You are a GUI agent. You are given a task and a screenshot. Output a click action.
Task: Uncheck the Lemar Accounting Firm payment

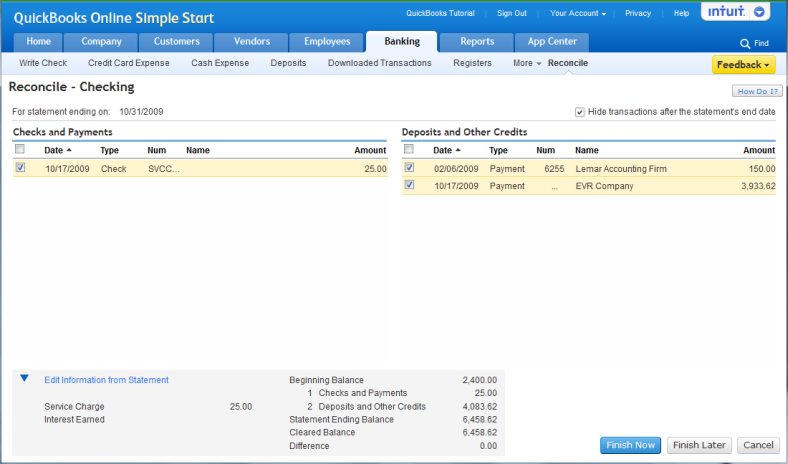pos(409,167)
